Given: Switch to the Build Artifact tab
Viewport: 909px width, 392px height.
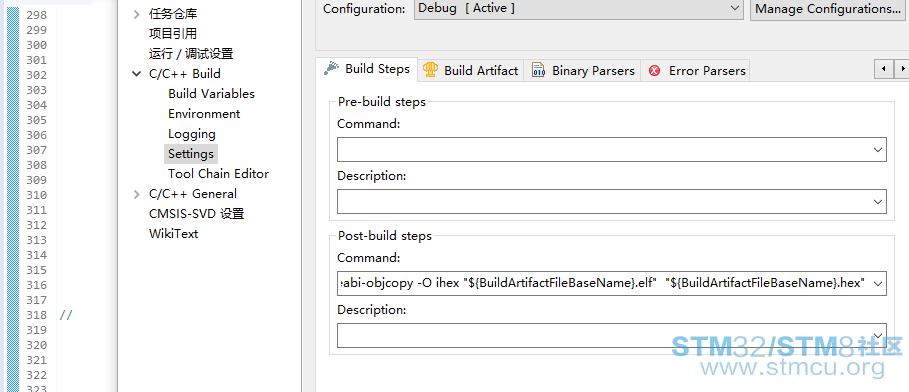Looking at the screenshot, I should tap(470, 71).
